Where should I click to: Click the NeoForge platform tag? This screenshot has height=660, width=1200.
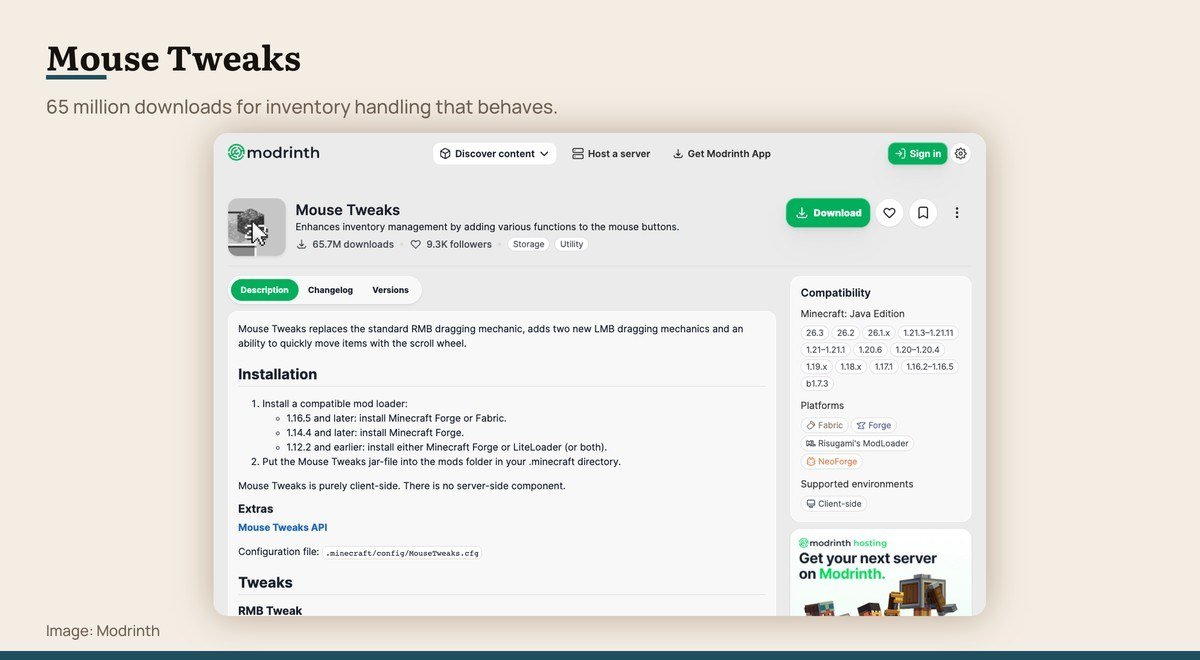(x=831, y=461)
